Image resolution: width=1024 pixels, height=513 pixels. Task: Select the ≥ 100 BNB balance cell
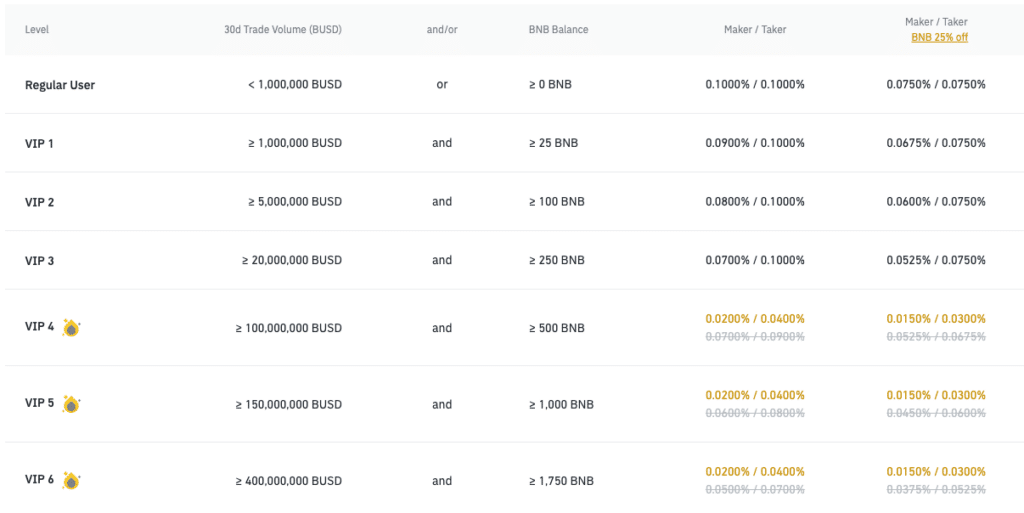click(556, 202)
